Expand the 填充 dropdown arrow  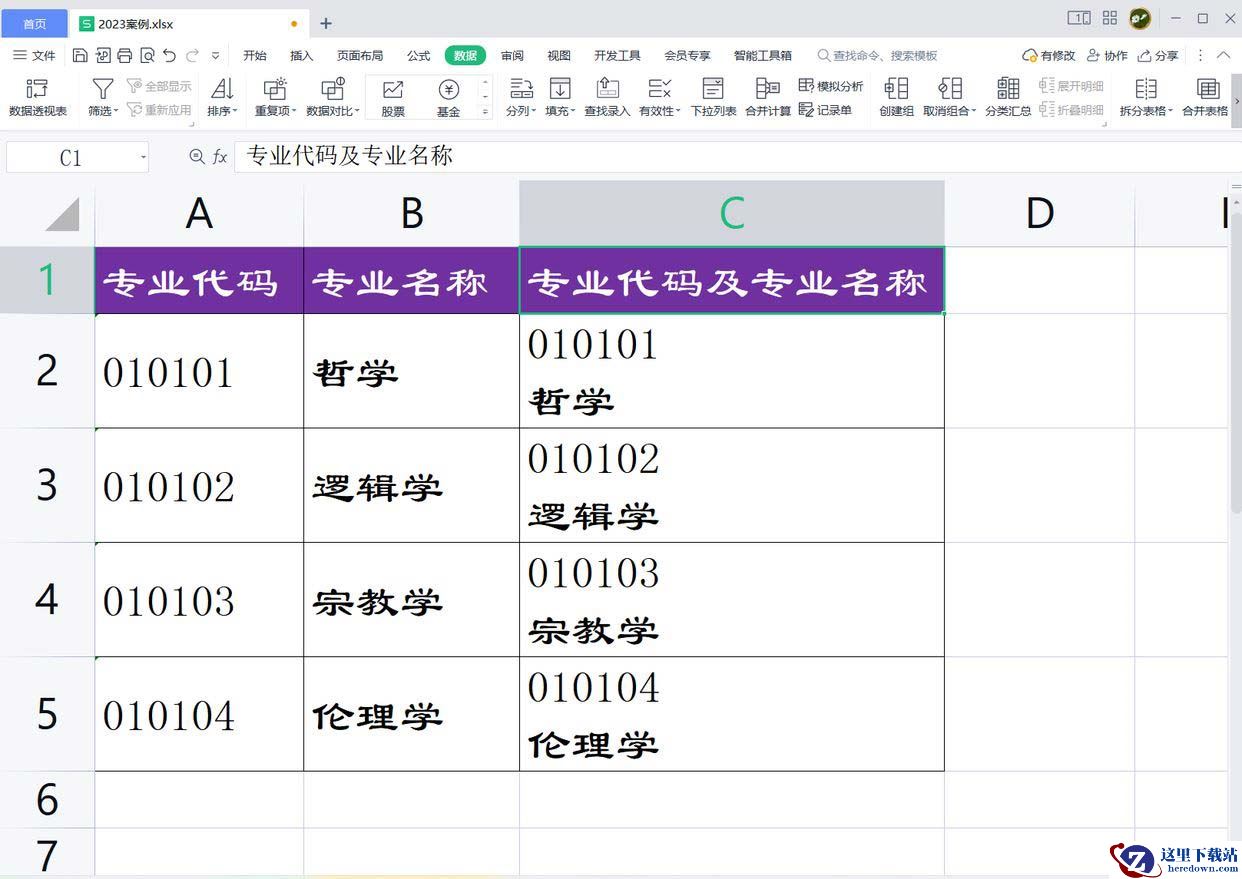tap(573, 112)
